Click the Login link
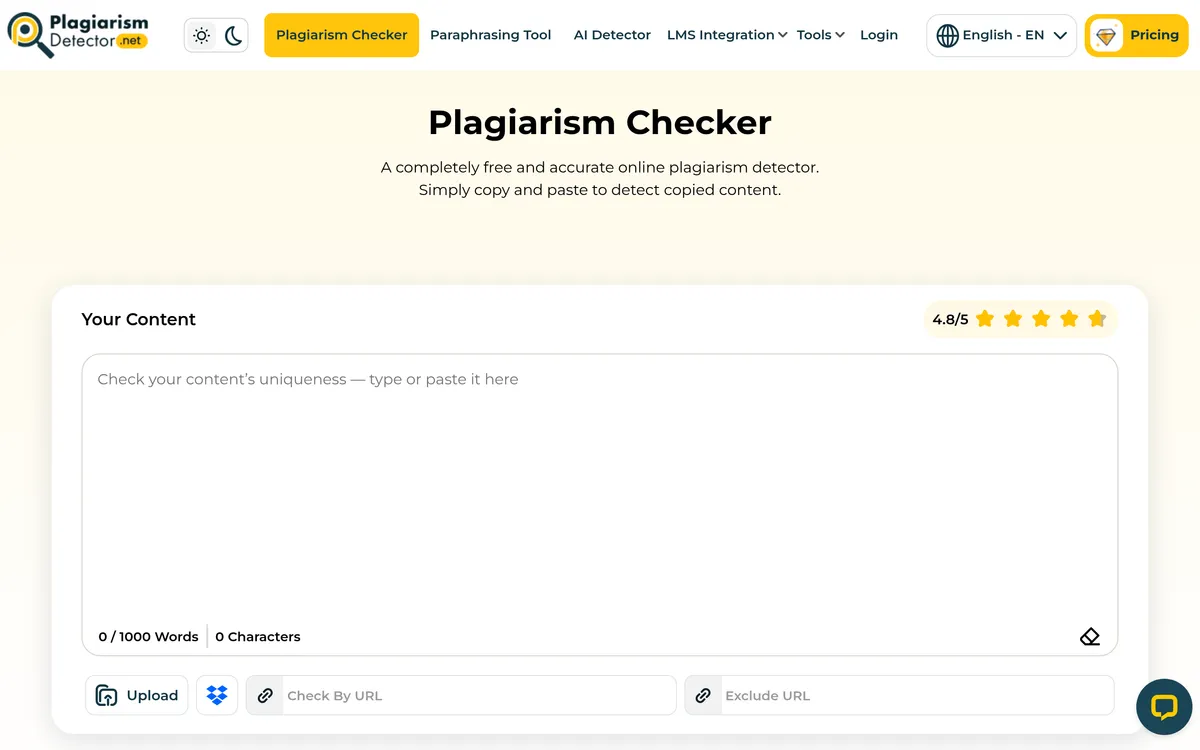This screenshot has height=750, width=1200. 879,35
